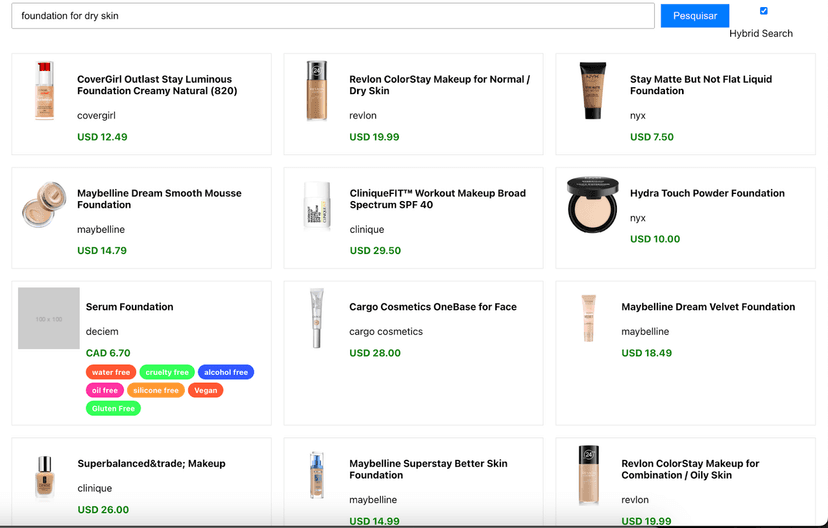Select the cruelty free tag
828x528 pixels.
tap(167, 372)
